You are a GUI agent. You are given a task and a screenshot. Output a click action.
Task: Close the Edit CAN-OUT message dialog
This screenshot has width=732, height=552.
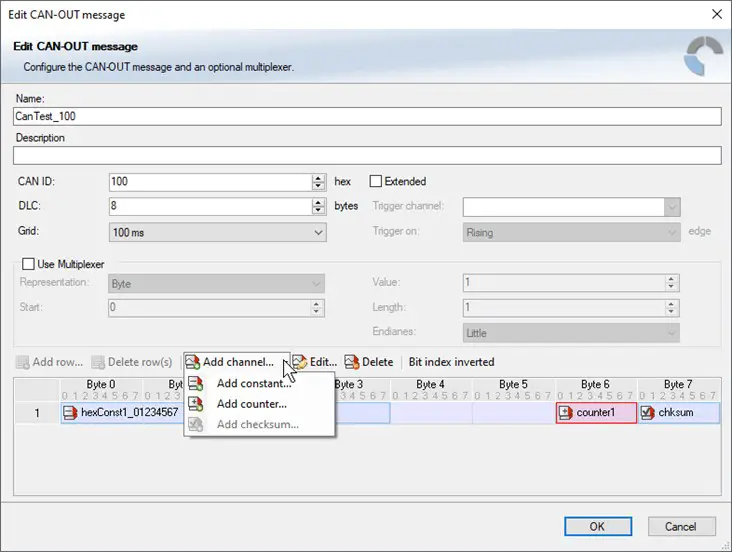point(717,14)
